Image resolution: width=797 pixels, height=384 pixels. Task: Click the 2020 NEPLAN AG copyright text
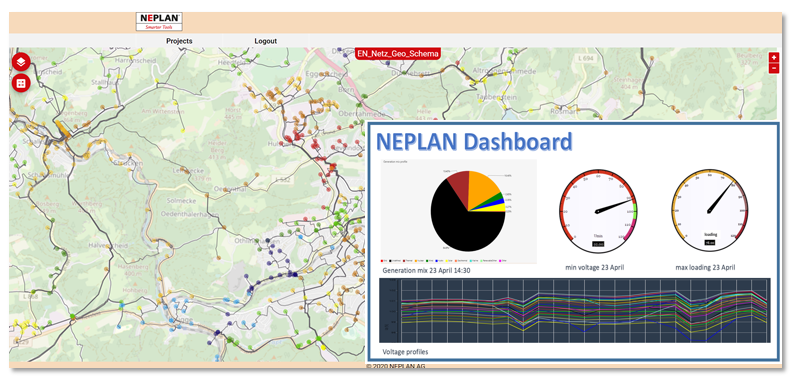[x=395, y=366]
